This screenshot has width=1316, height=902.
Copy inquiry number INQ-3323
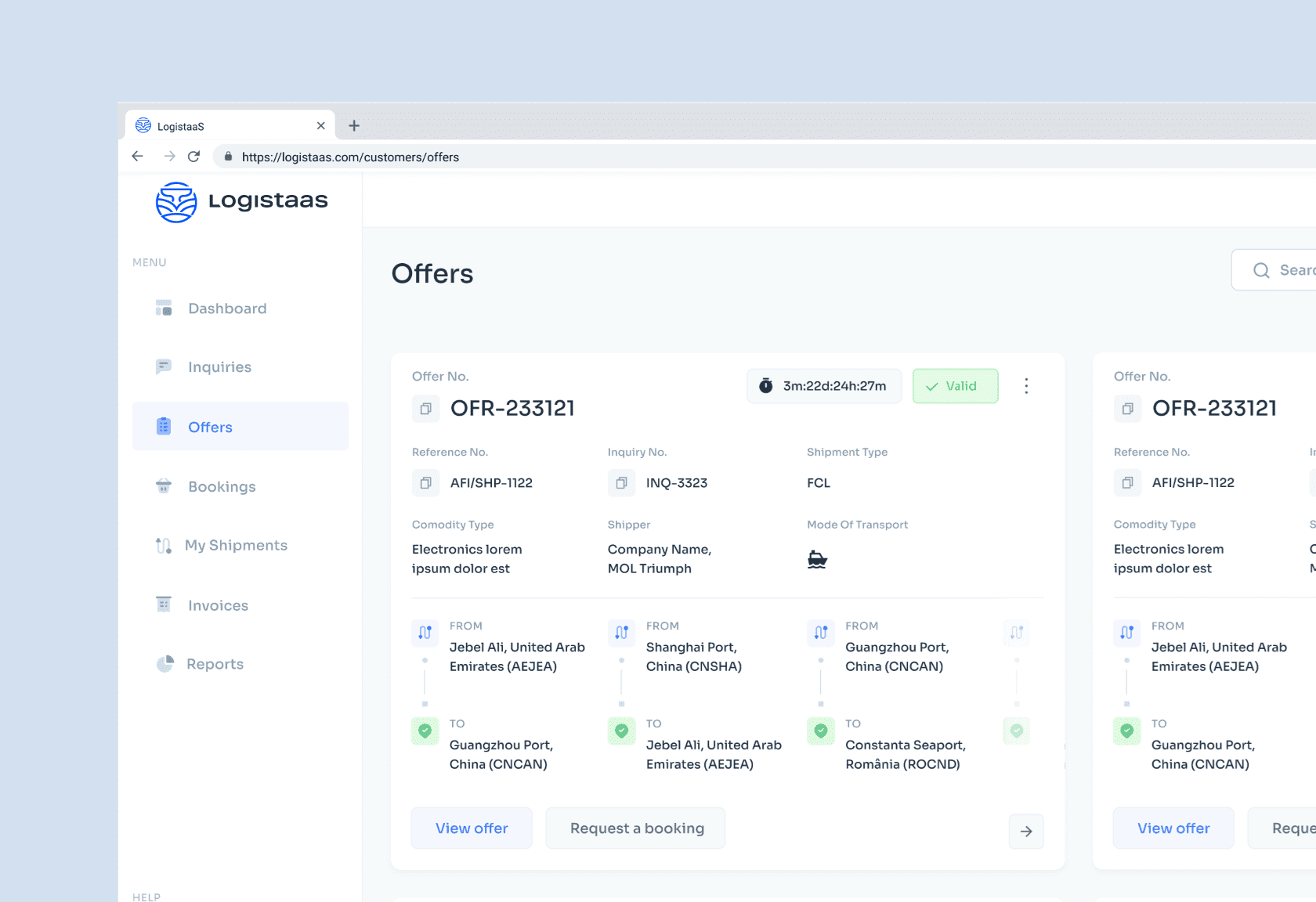coord(621,483)
